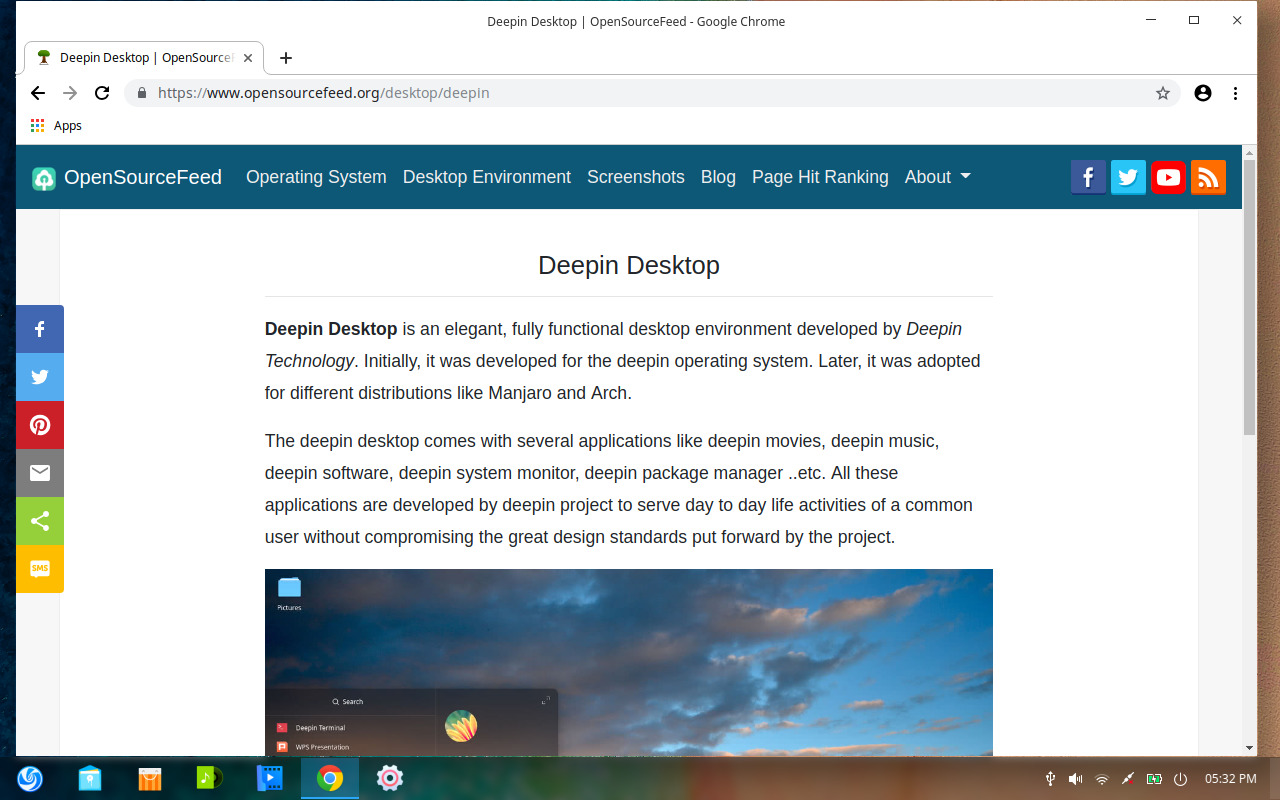The height and width of the screenshot is (800, 1280).
Task: Reload the page with the refresh button
Action: (102, 93)
